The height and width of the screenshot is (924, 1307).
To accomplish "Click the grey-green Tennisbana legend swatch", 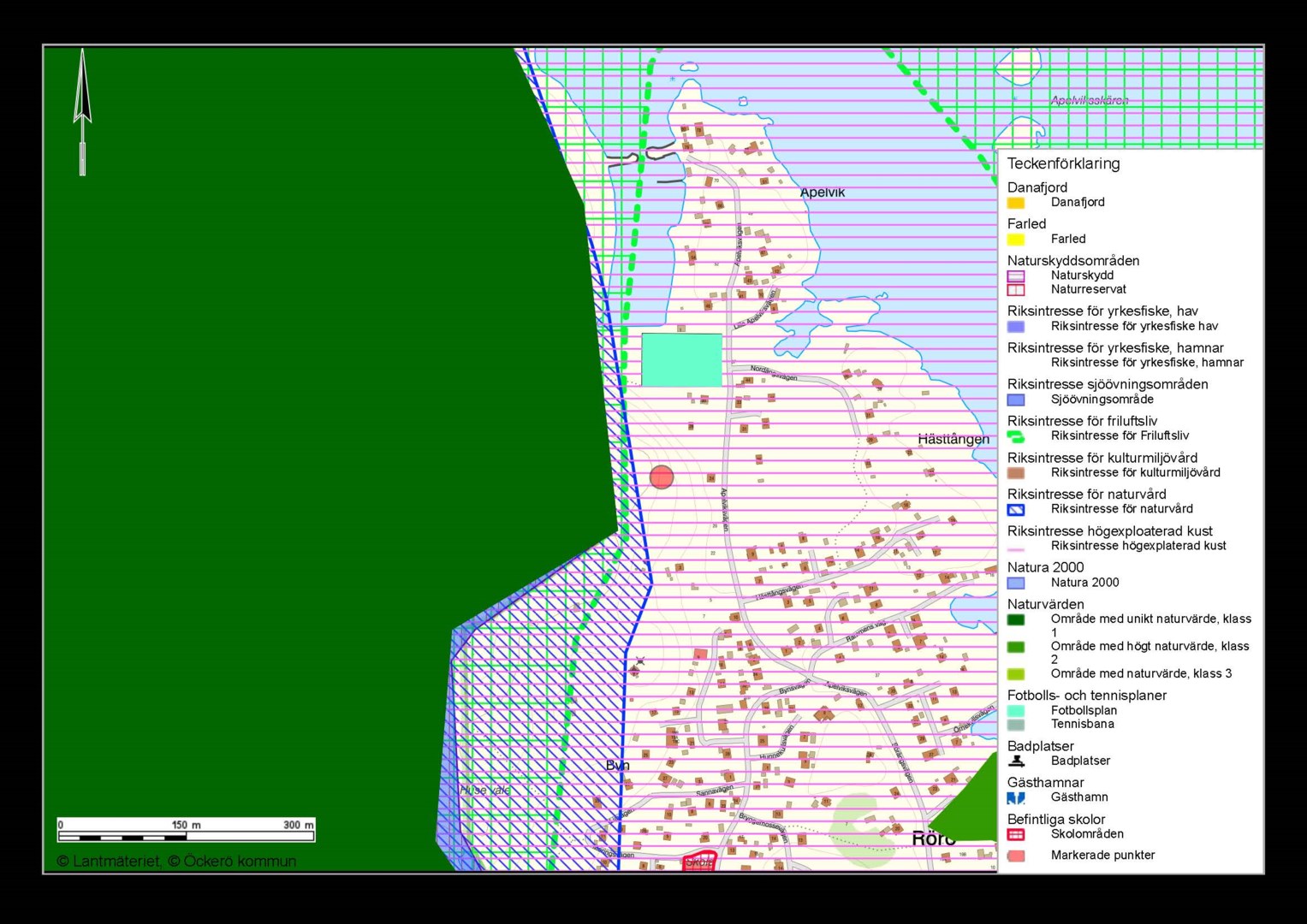I will pyautogui.click(x=1016, y=725).
